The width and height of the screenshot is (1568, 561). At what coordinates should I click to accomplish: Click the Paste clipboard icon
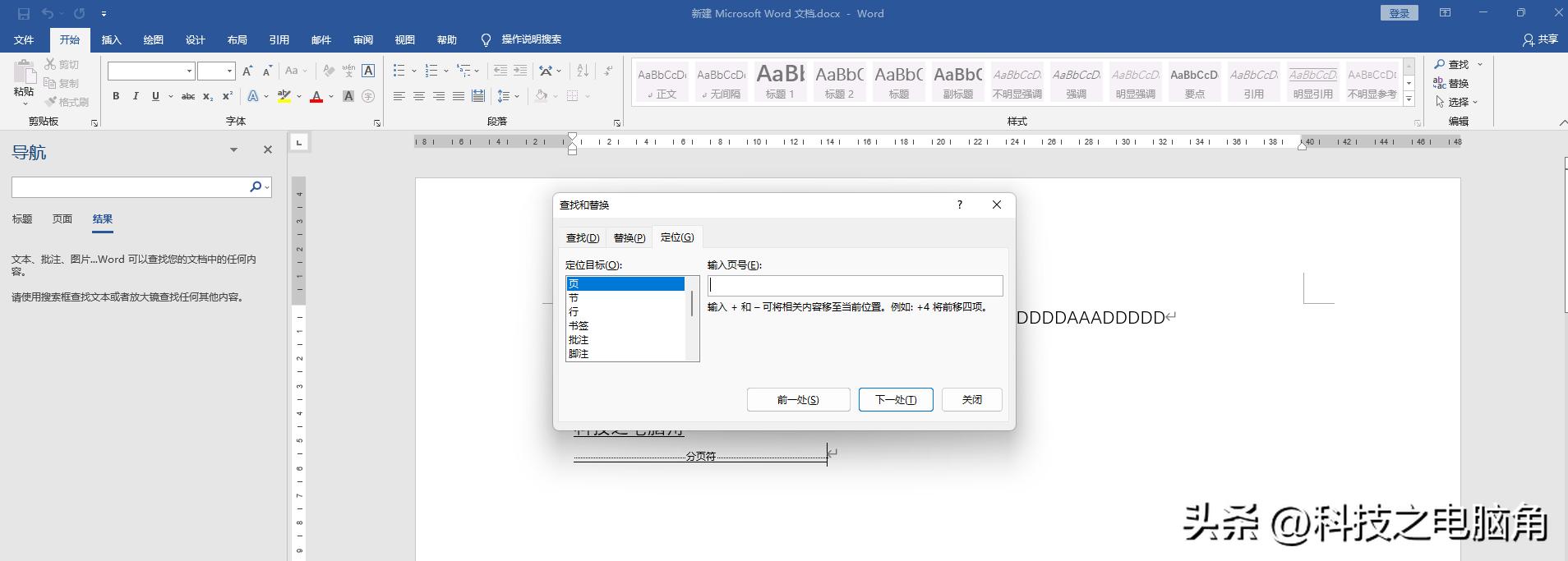[x=24, y=72]
